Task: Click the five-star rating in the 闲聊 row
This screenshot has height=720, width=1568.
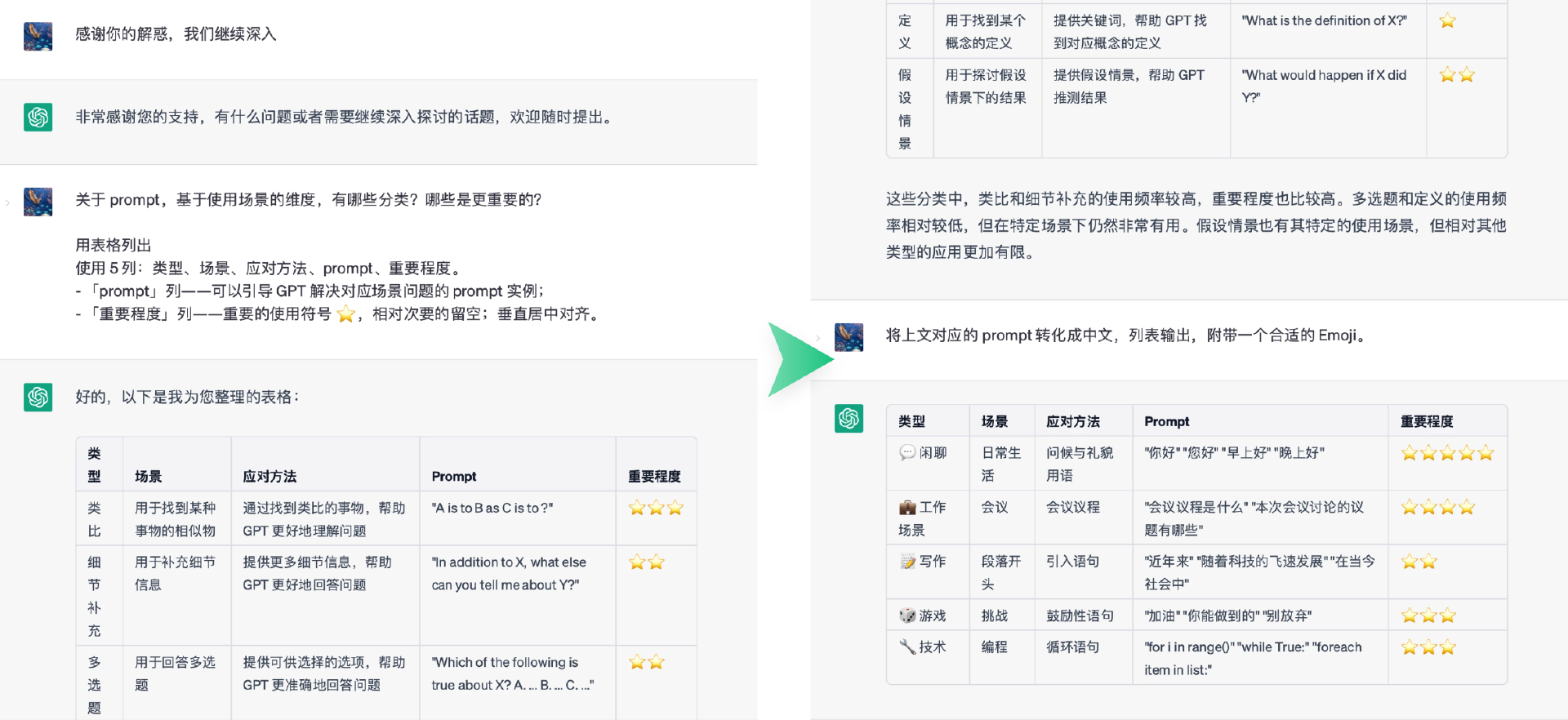Action: tap(1448, 453)
